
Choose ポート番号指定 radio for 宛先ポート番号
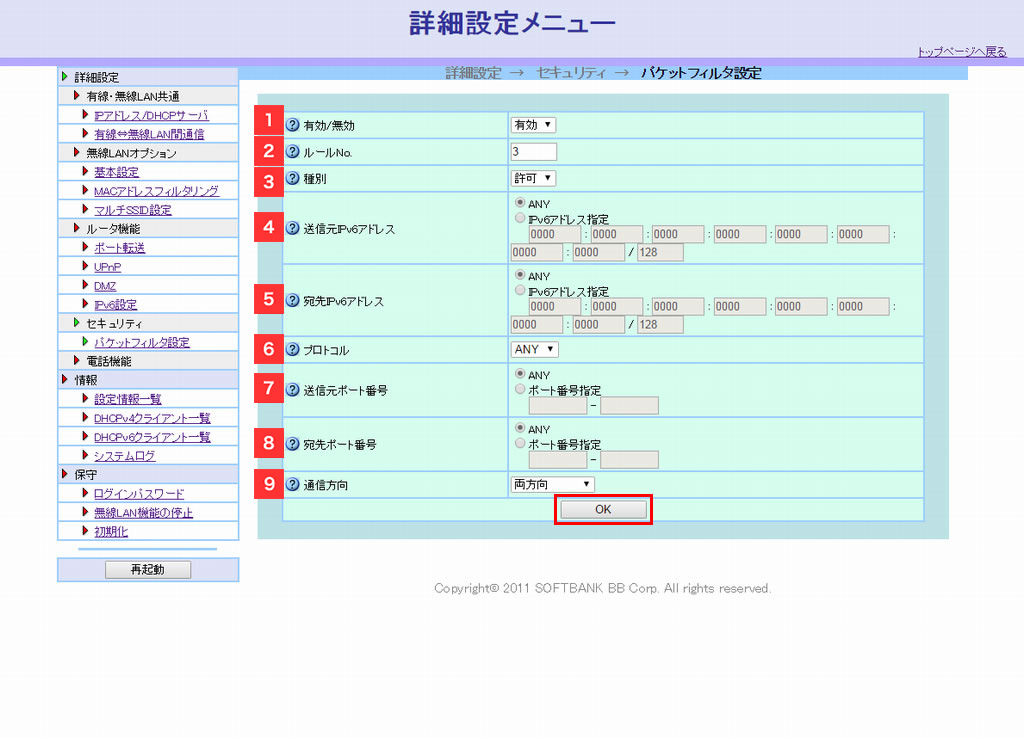point(518,444)
